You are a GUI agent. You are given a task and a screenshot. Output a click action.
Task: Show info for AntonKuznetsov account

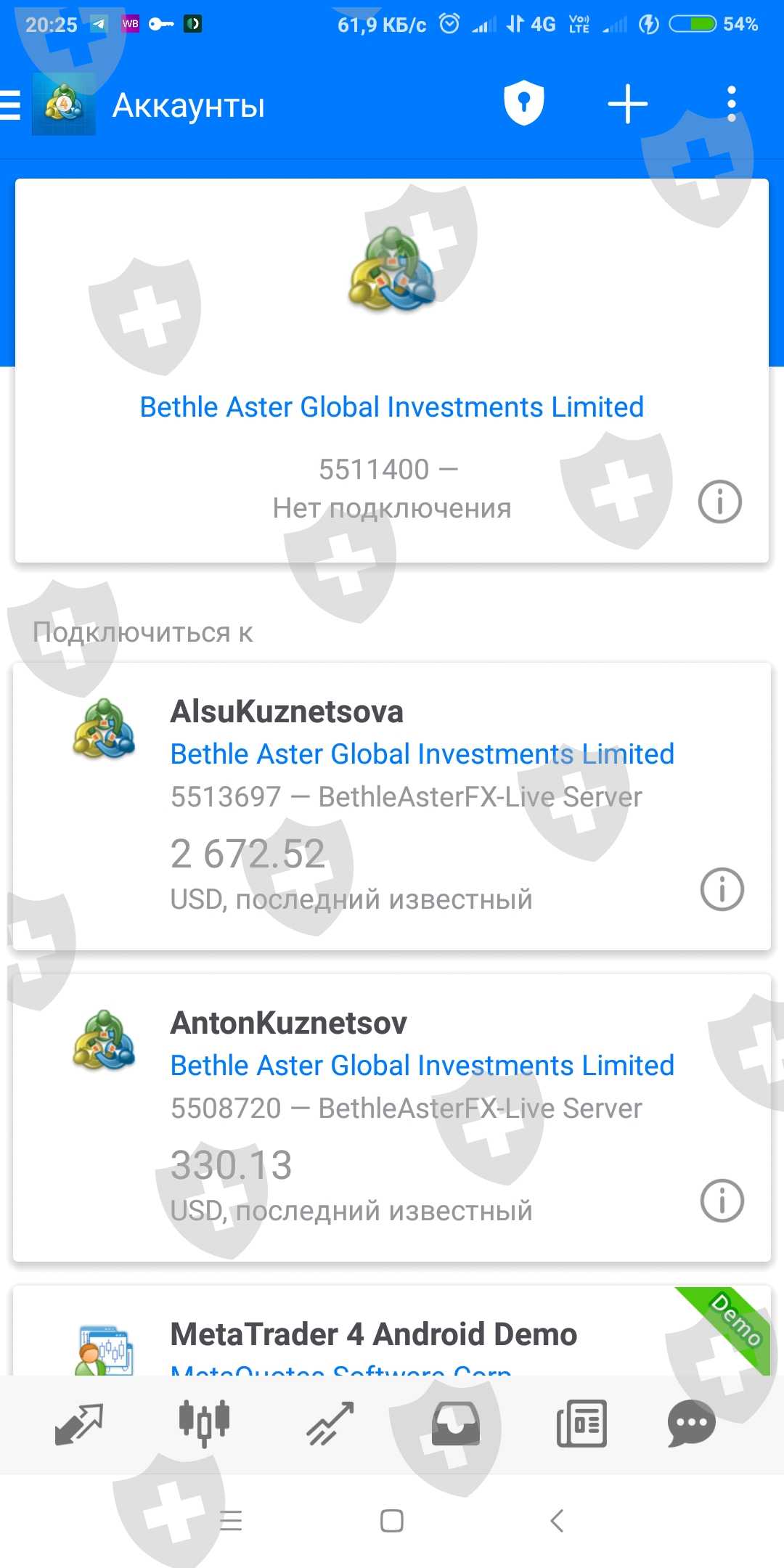722,1201
